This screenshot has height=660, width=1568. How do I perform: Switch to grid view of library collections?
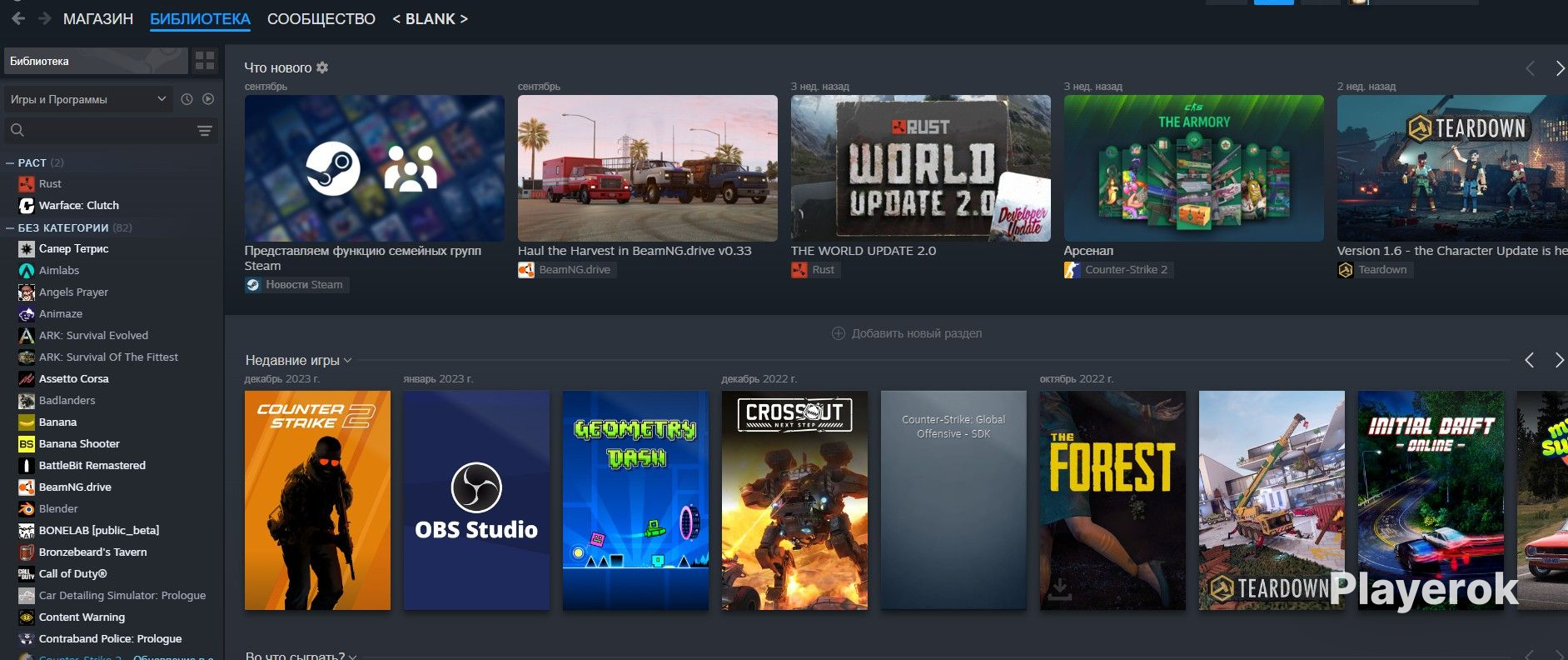pos(205,61)
